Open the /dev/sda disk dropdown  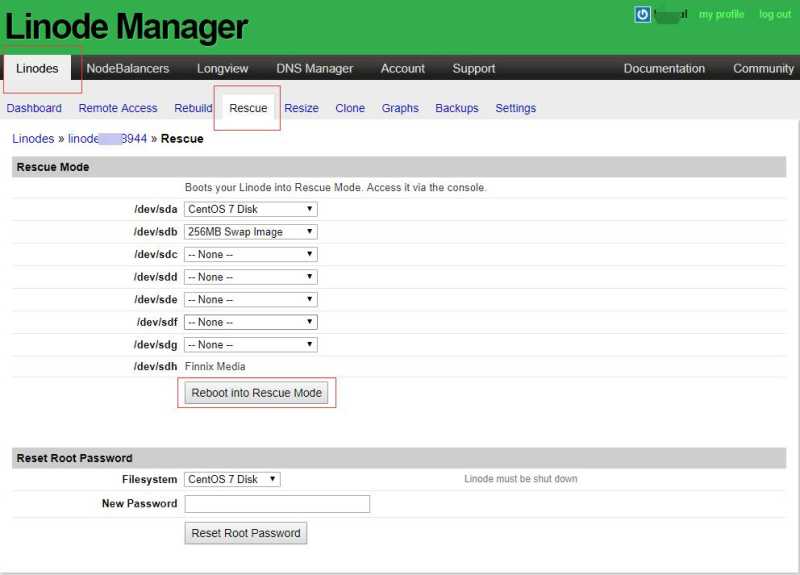(x=251, y=209)
